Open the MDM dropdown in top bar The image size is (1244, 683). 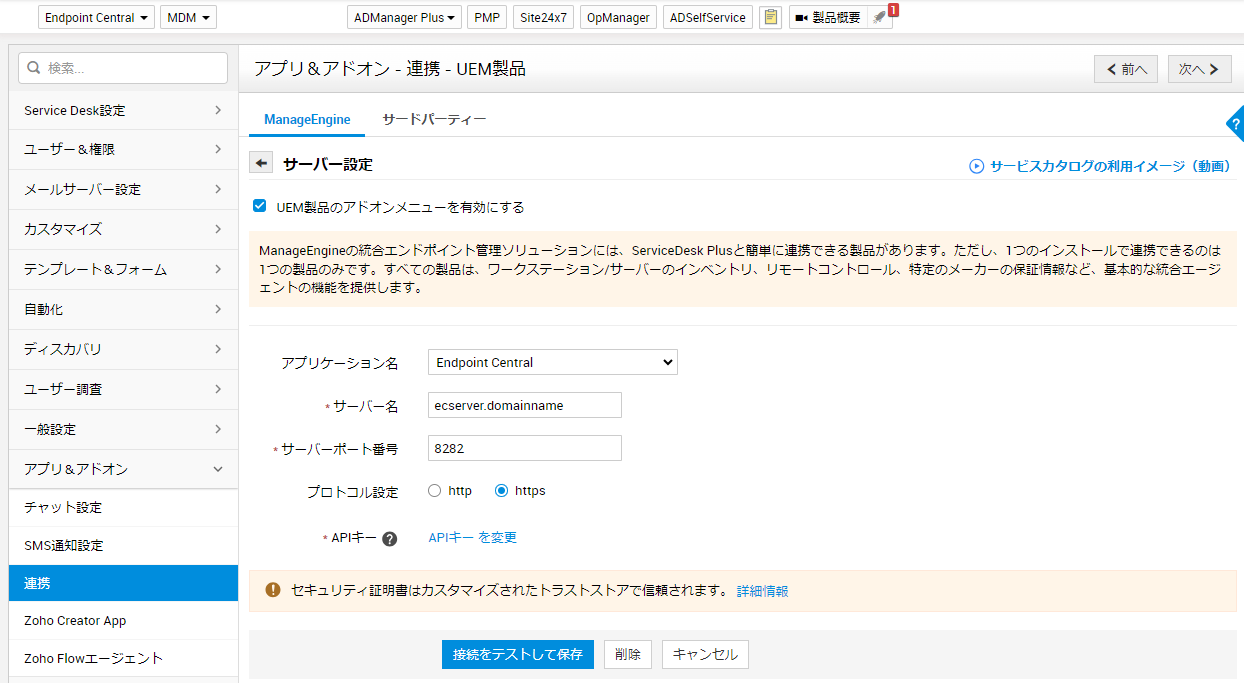[188, 18]
